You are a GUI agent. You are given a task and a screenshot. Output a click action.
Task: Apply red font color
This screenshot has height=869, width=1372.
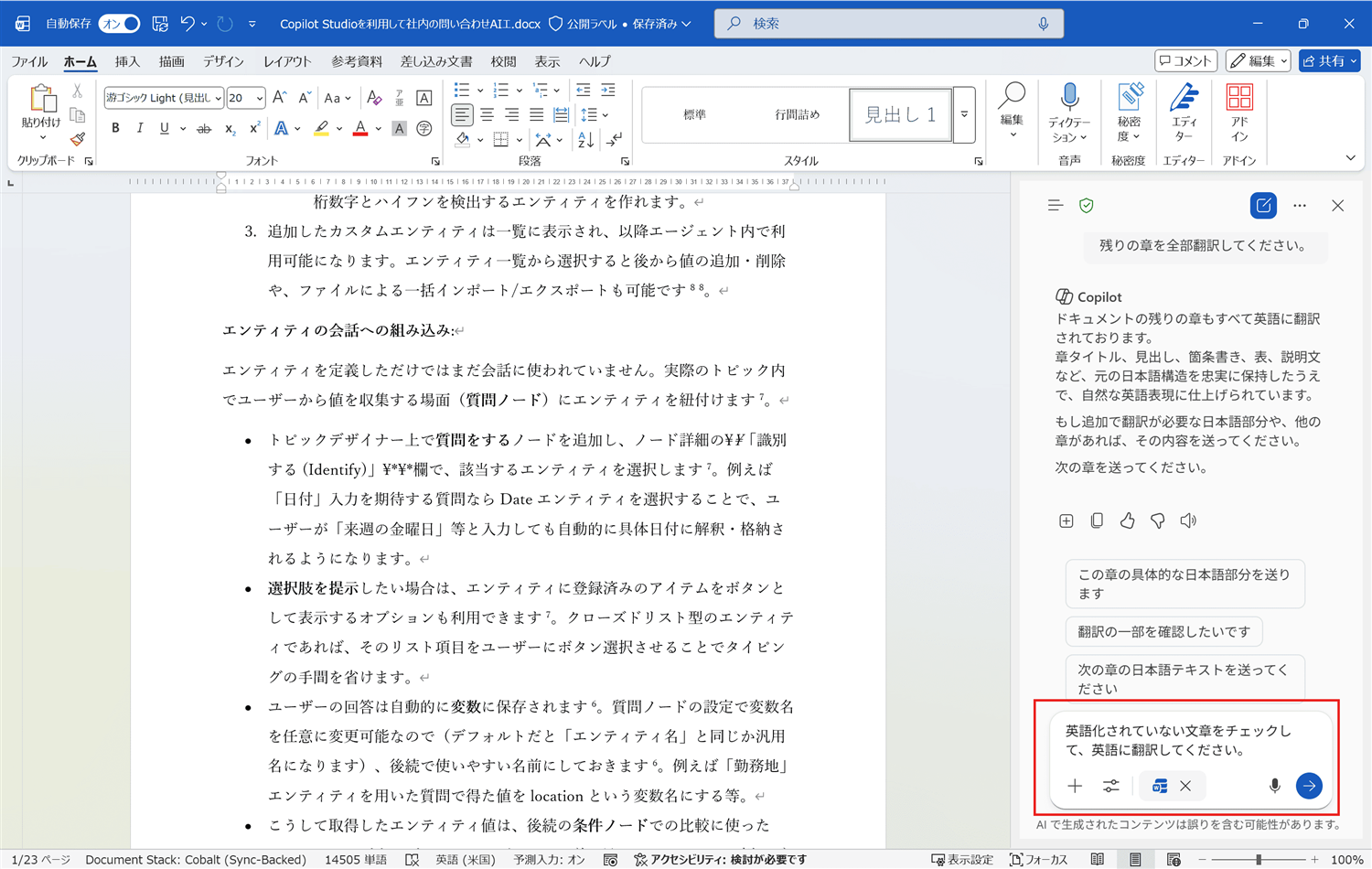pos(360,129)
